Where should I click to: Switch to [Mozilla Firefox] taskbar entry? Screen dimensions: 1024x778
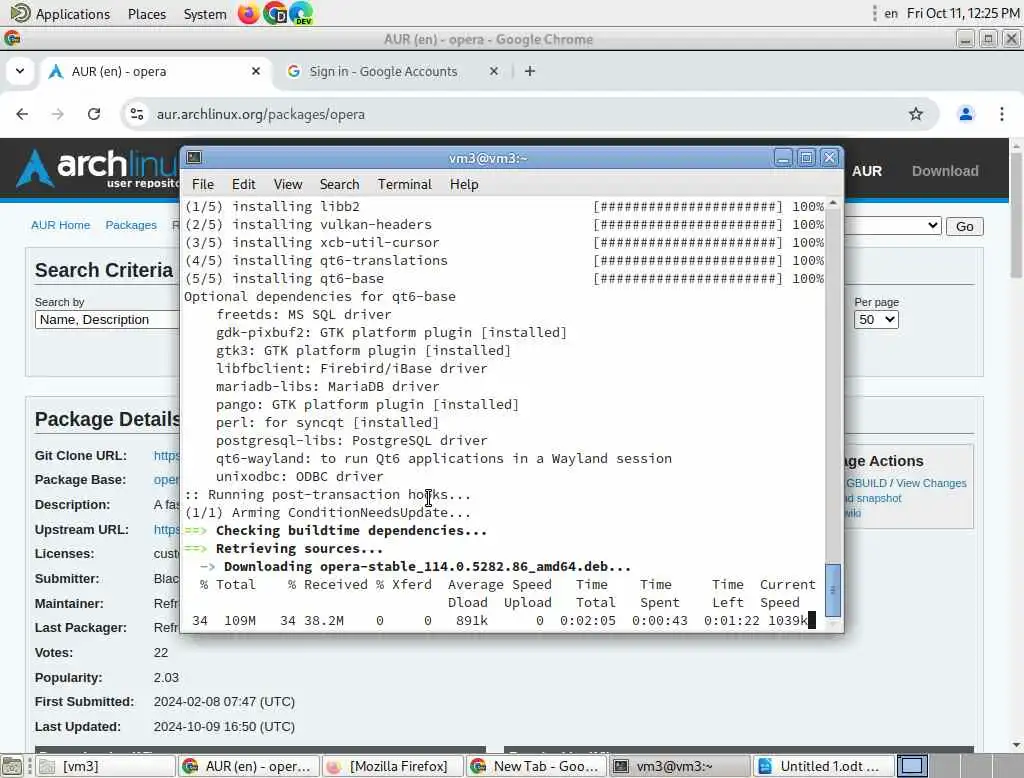(x=392, y=766)
